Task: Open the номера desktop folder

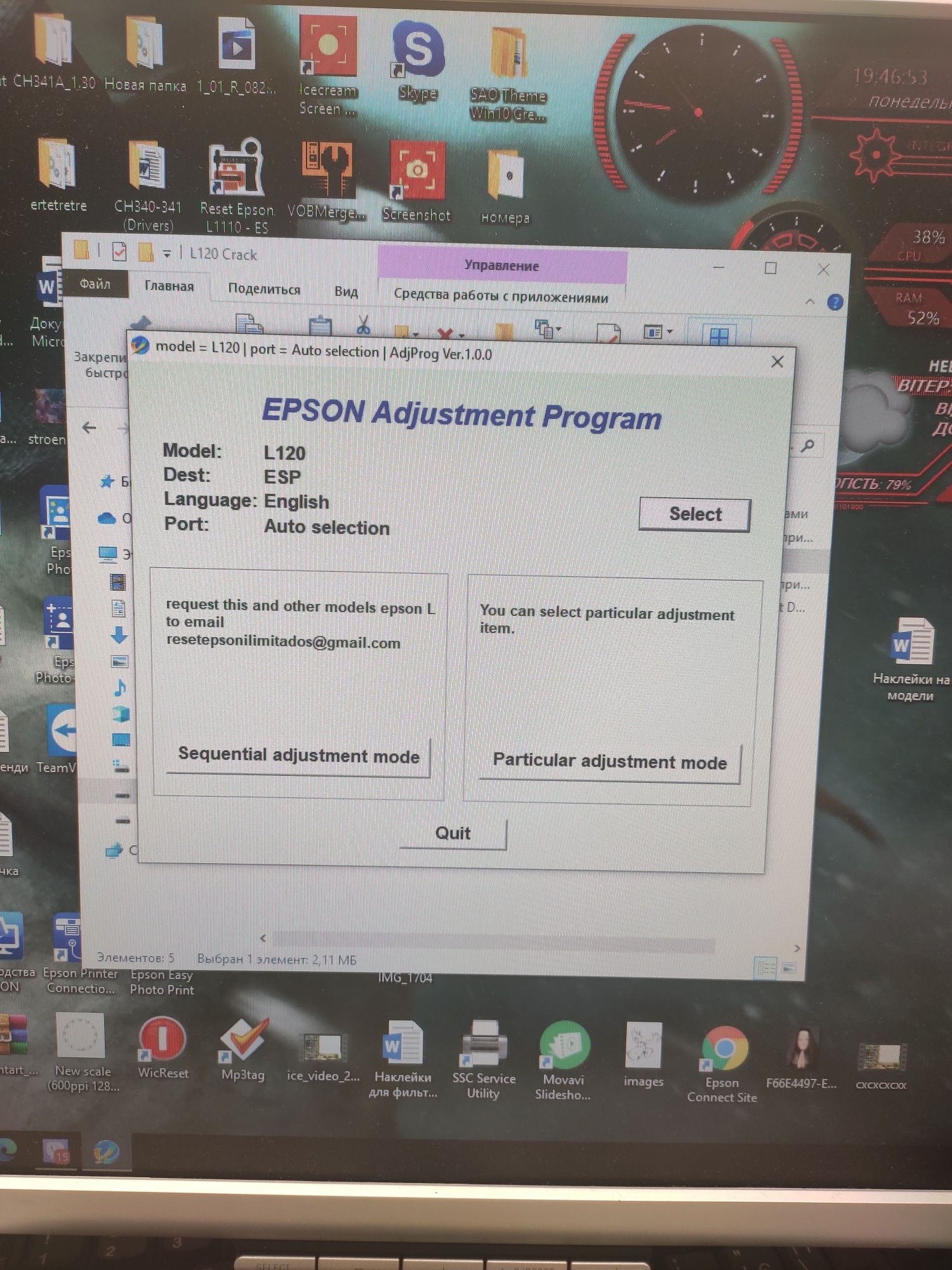Action: click(505, 188)
